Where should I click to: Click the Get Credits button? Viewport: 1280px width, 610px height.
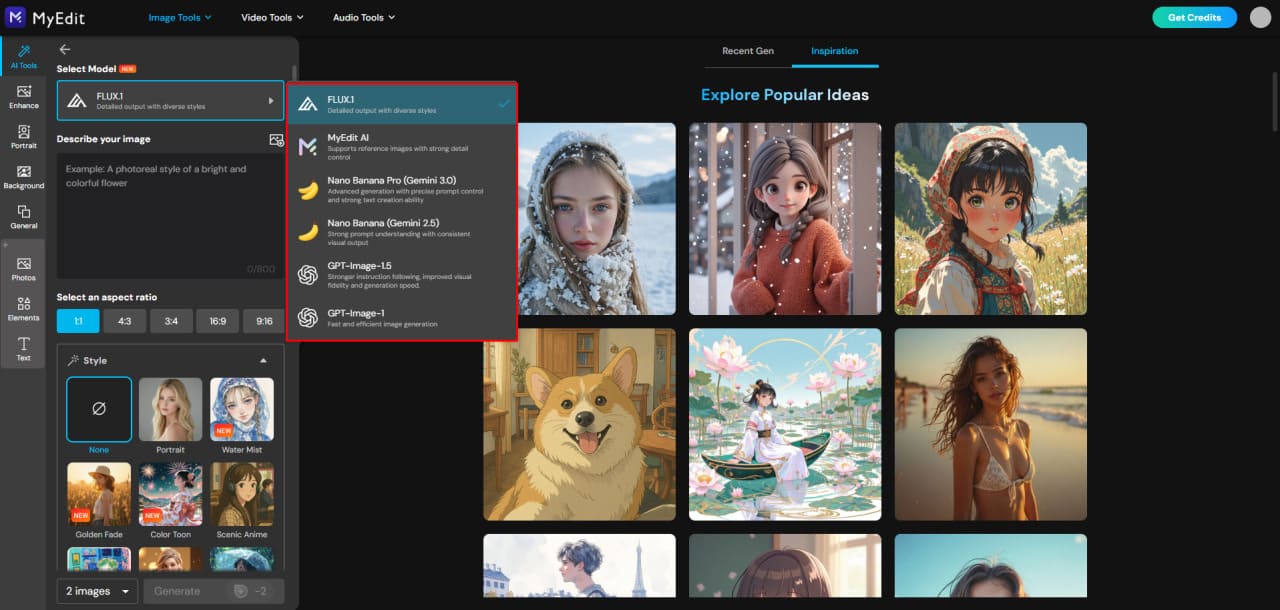[x=1194, y=17]
